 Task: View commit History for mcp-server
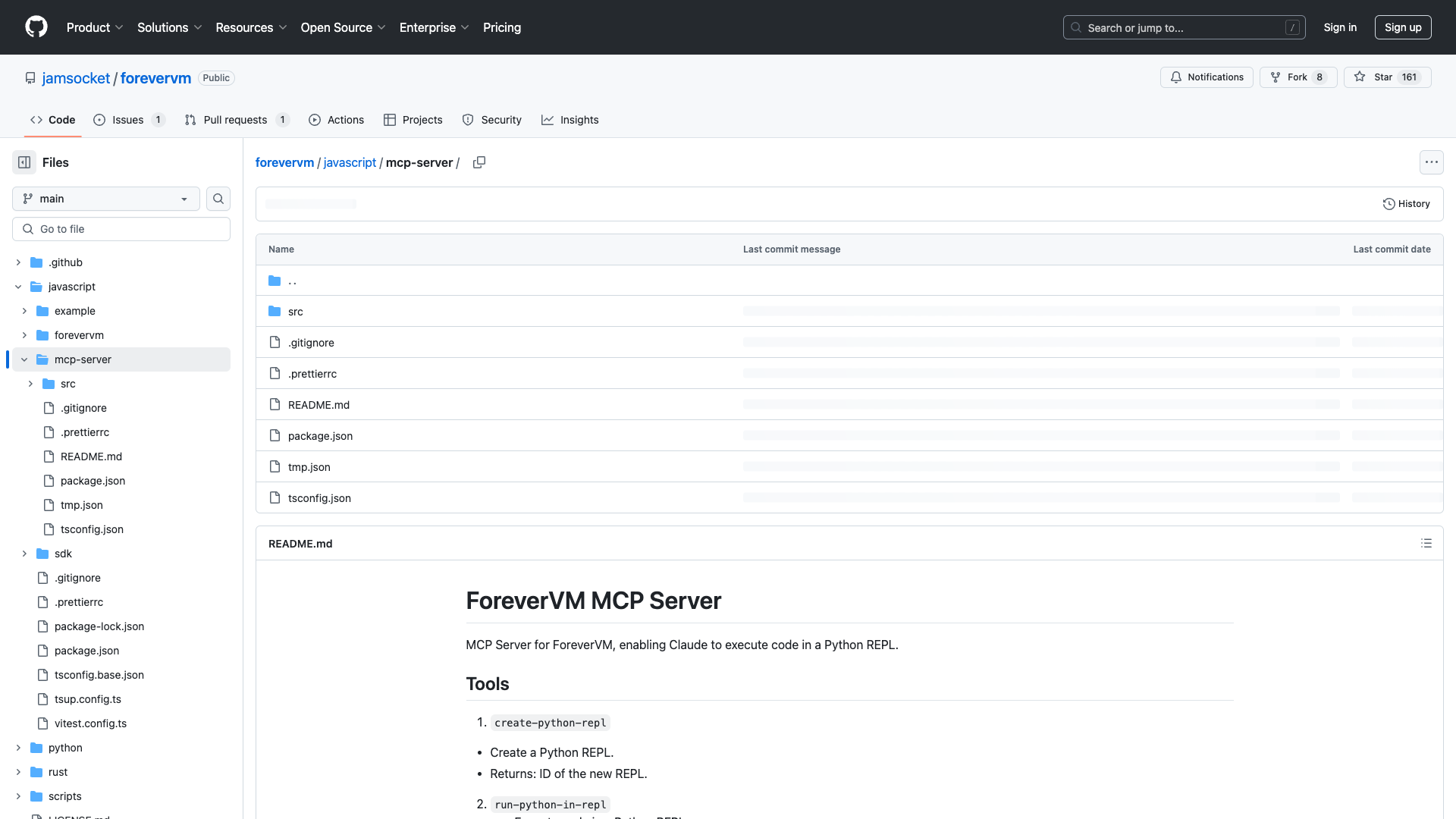click(x=1407, y=203)
